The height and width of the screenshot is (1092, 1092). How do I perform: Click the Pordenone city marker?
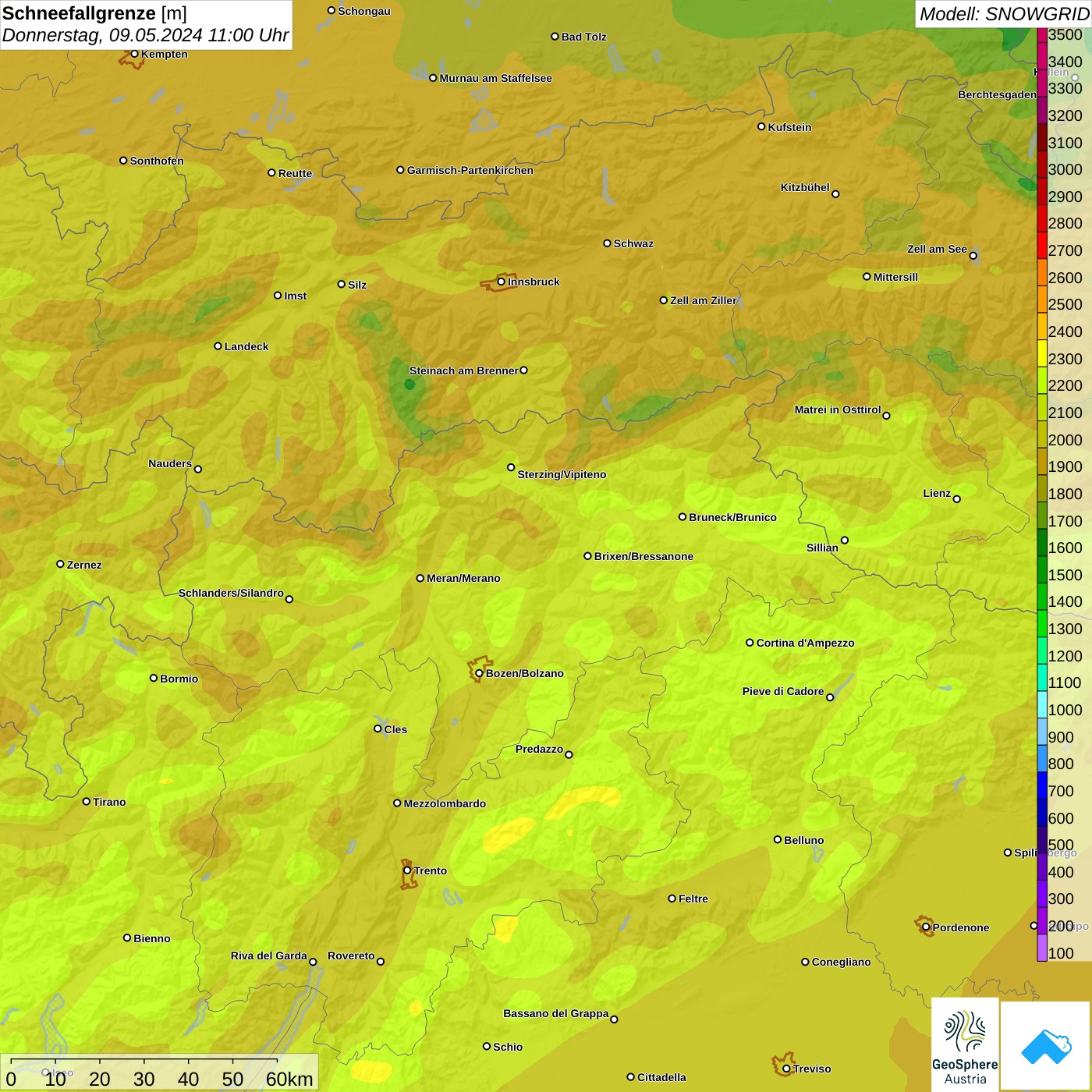coord(926,927)
